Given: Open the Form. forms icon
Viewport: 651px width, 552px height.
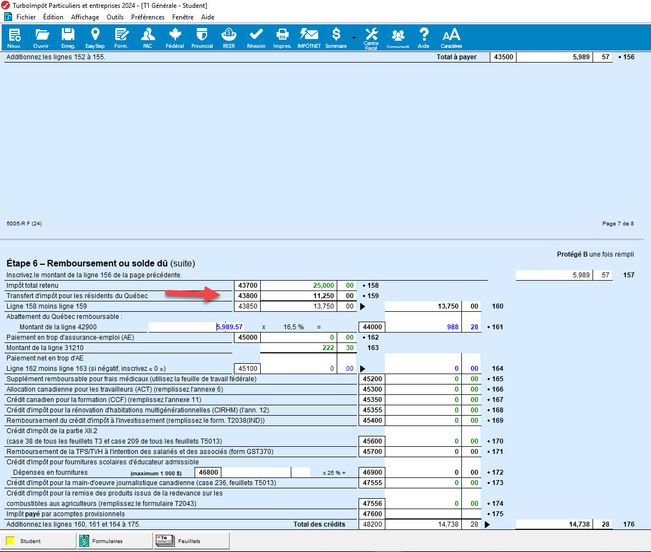Looking at the screenshot, I should point(121,38).
